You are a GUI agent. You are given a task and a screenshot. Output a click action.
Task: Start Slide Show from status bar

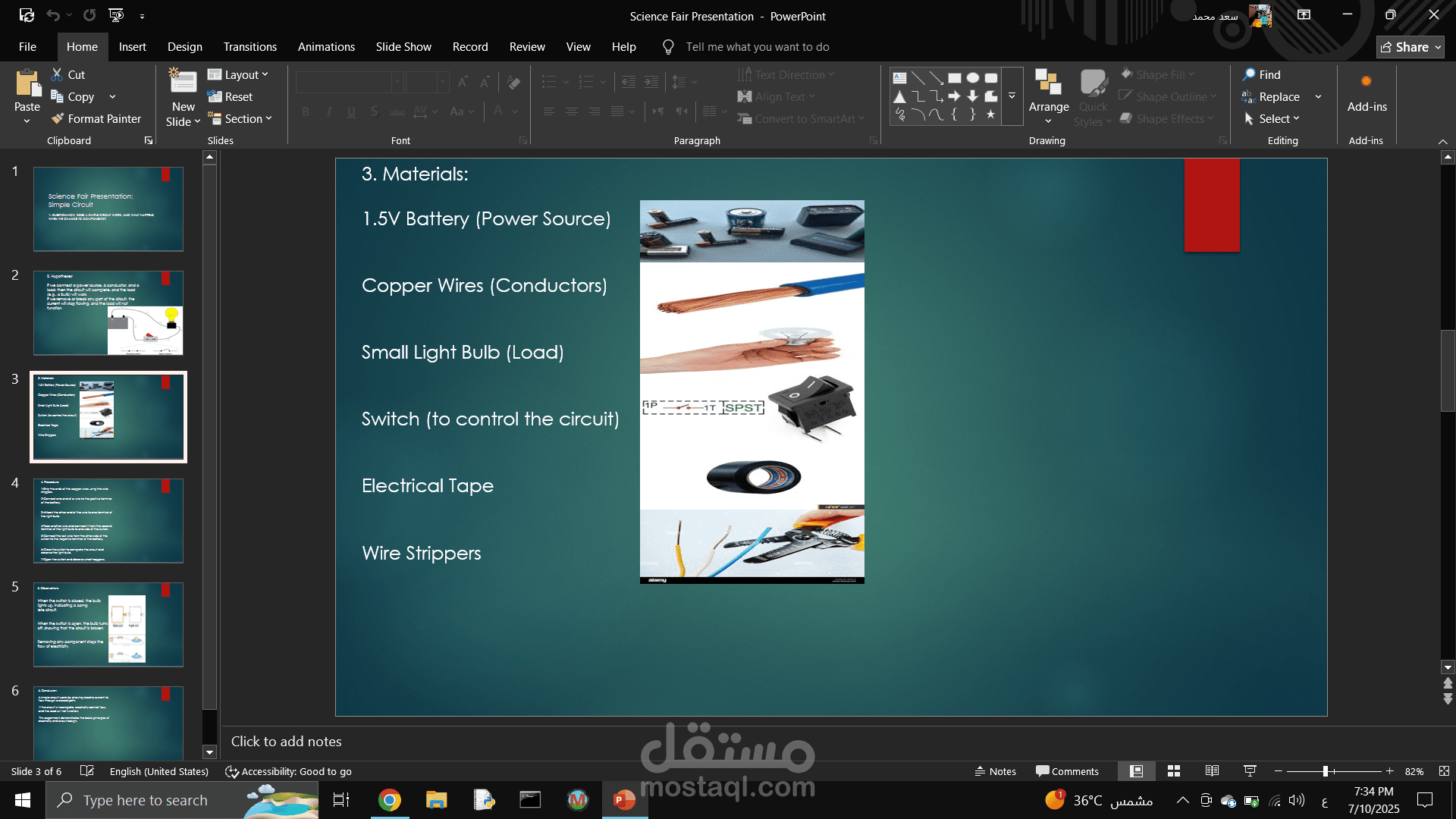(1250, 771)
